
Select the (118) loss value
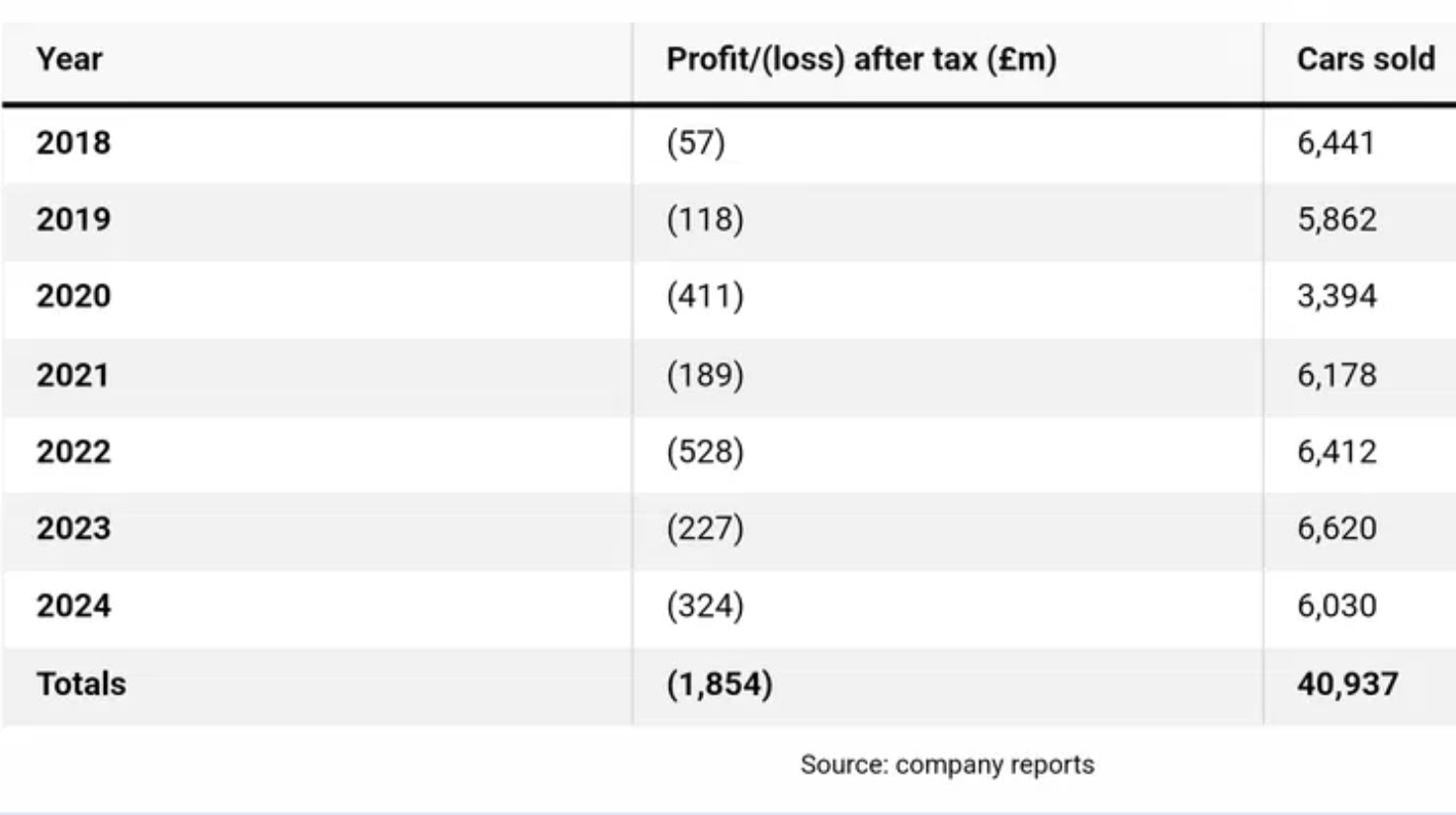pyautogui.click(x=705, y=218)
